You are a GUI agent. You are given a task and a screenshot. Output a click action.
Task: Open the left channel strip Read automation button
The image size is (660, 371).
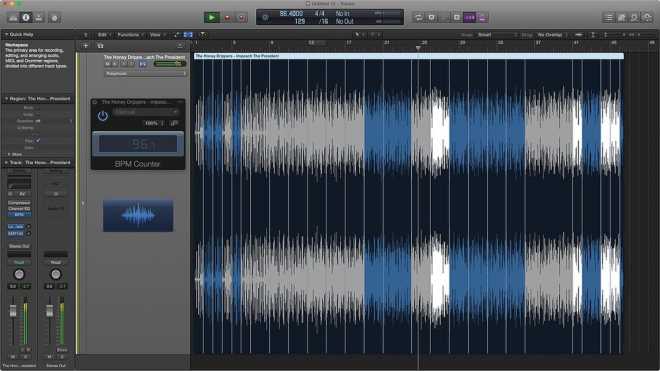click(19, 262)
